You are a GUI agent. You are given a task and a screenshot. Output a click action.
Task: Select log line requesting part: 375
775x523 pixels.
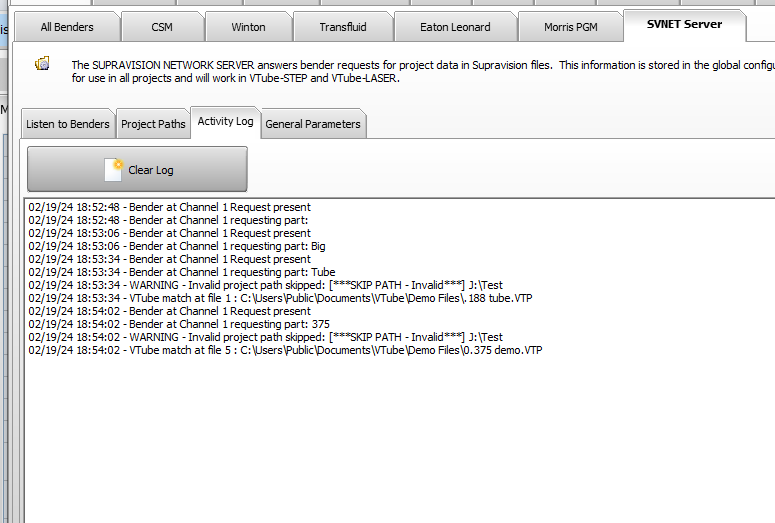coord(179,324)
